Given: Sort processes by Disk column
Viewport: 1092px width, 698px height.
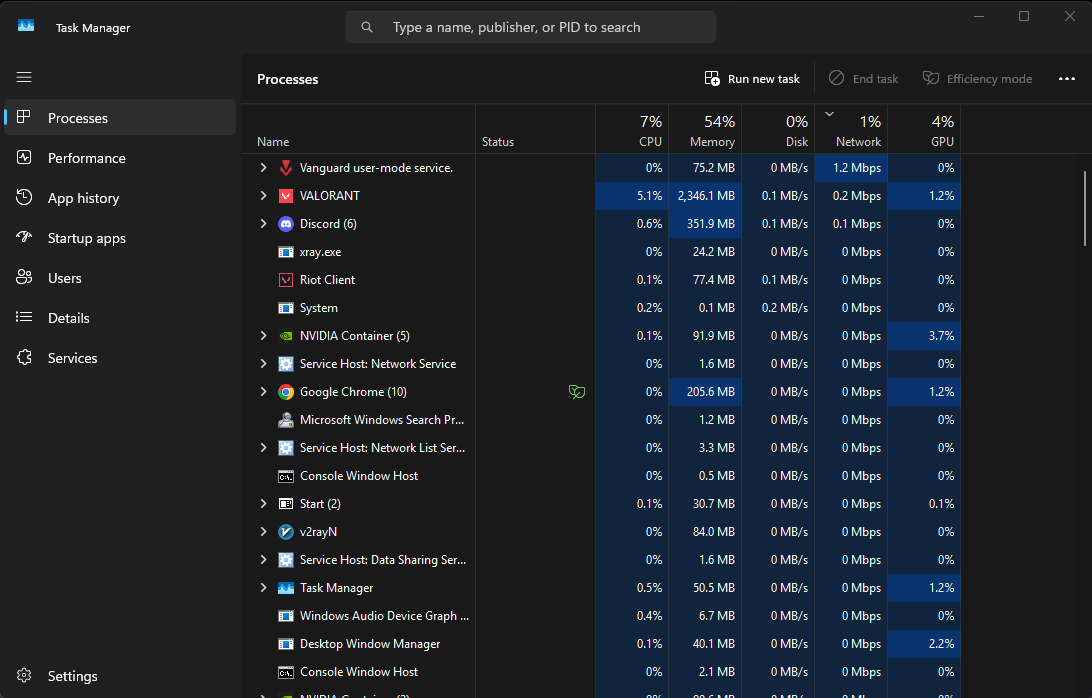Looking at the screenshot, I should (x=779, y=130).
